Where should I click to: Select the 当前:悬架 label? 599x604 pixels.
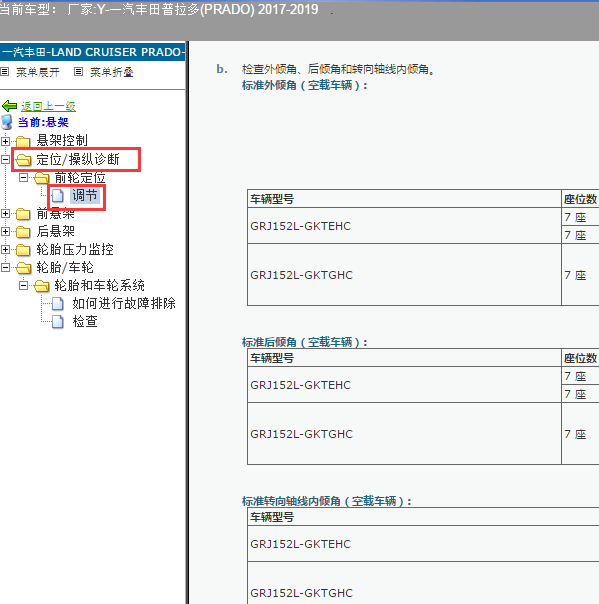(x=43, y=122)
